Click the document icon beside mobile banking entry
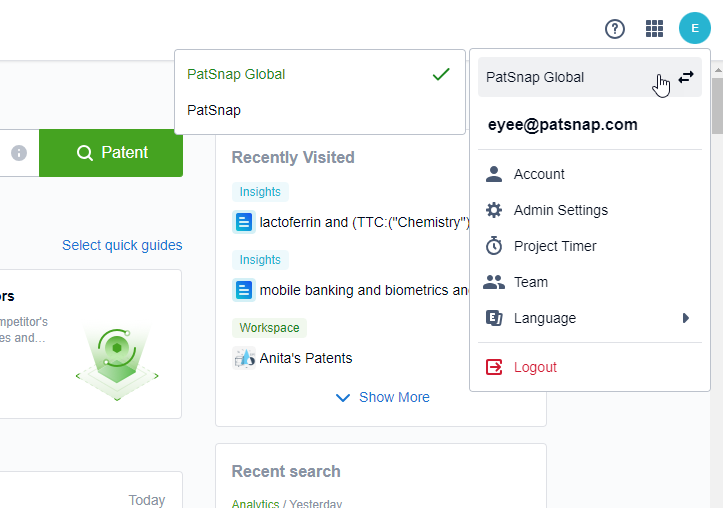 tap(244, 290)
